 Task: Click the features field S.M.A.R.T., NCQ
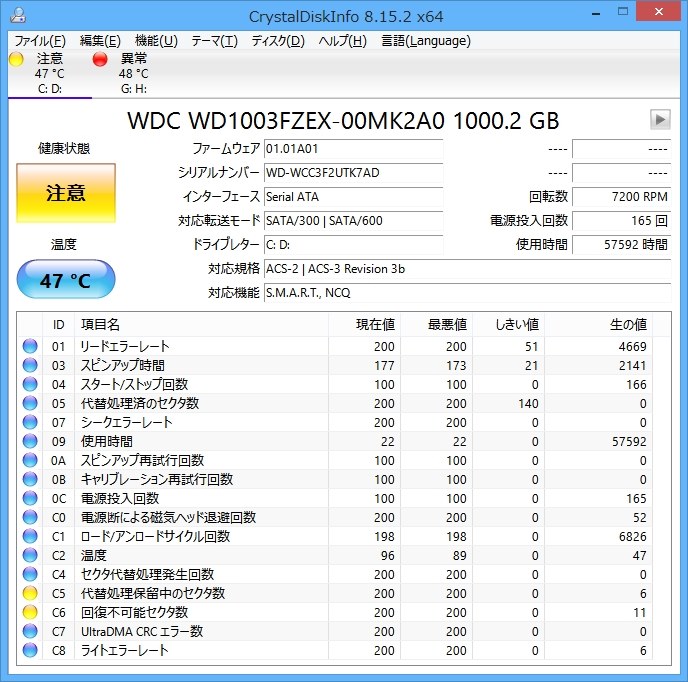coord(468,292)
